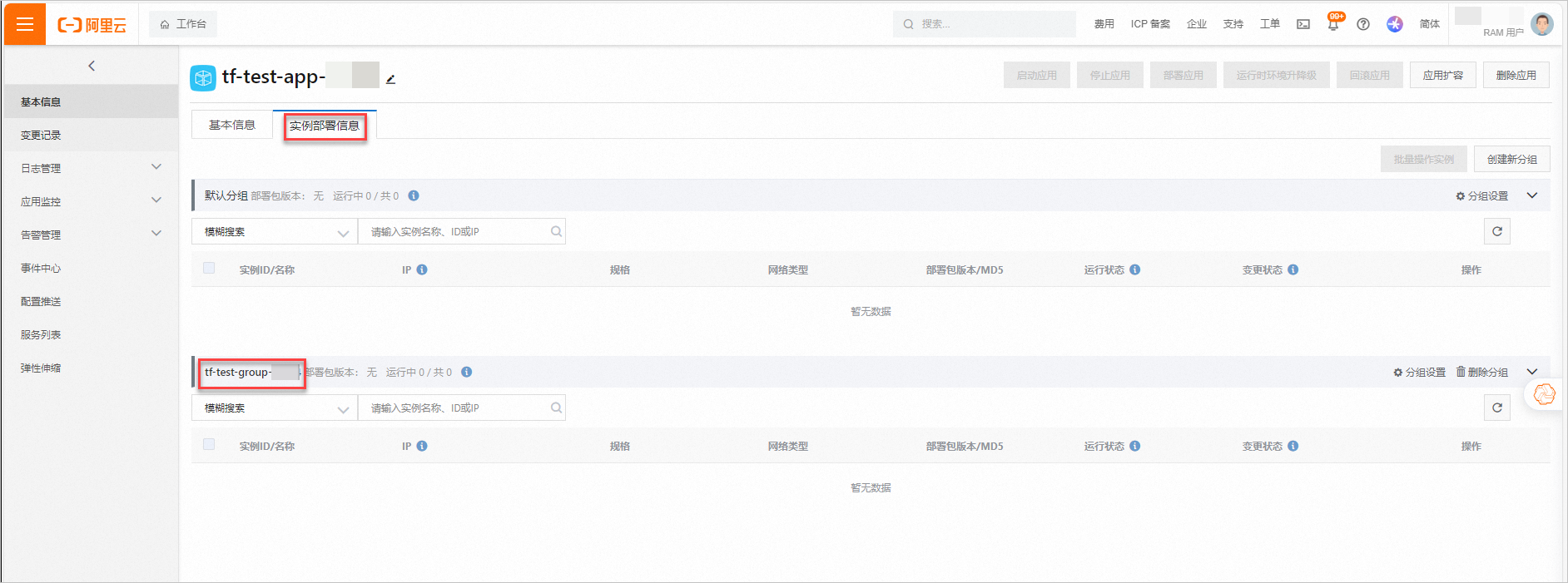Click the 应用扩容 button

[1443, 75]
